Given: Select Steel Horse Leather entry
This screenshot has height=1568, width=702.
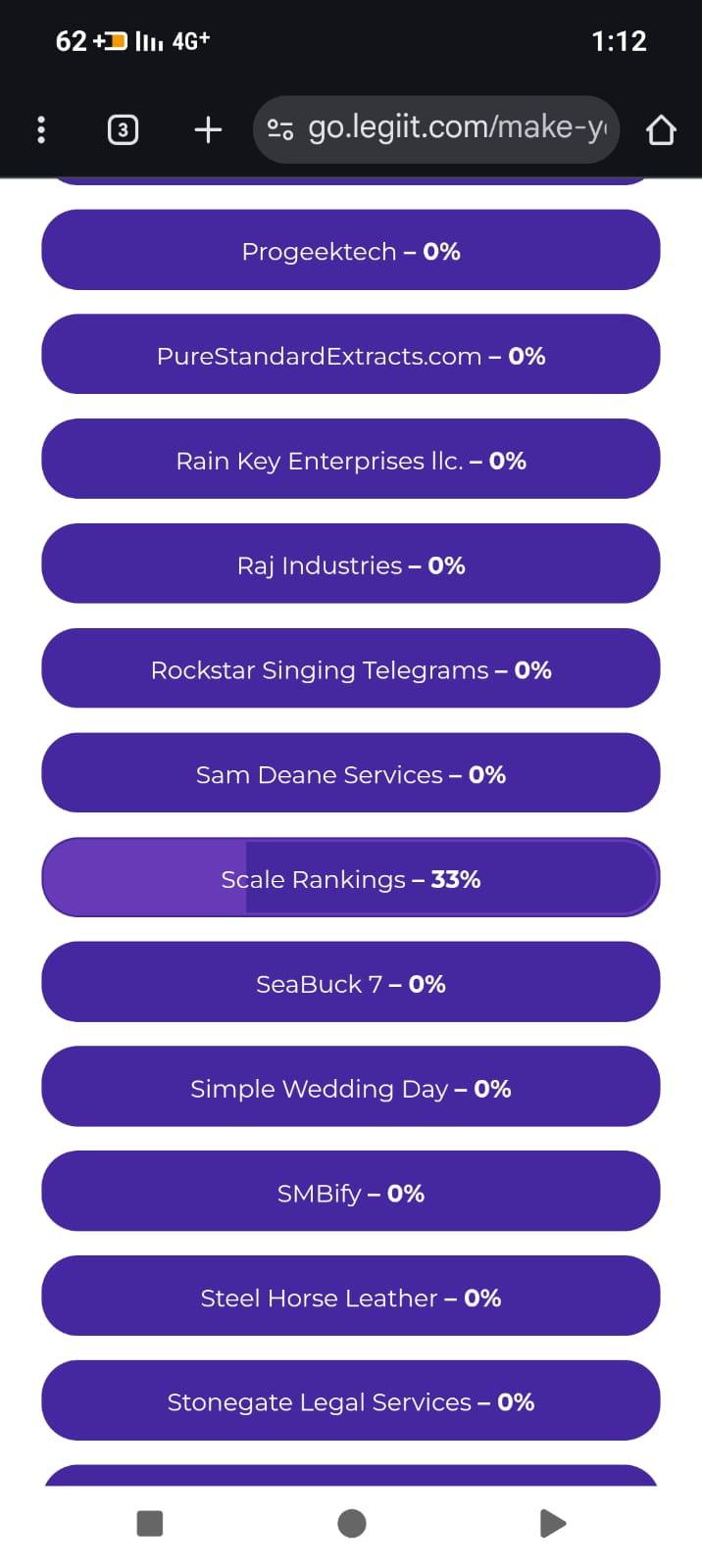Looking at the screenshot, I should 351,1298.
